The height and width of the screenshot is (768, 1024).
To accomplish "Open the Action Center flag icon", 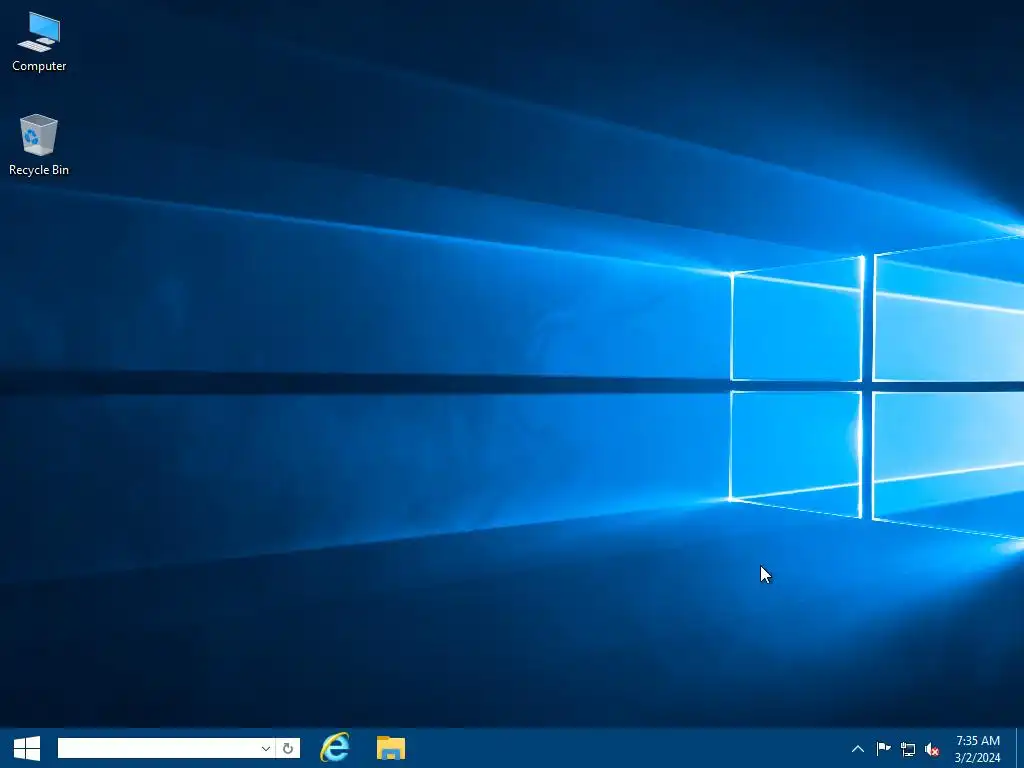I will pos(883,749).
